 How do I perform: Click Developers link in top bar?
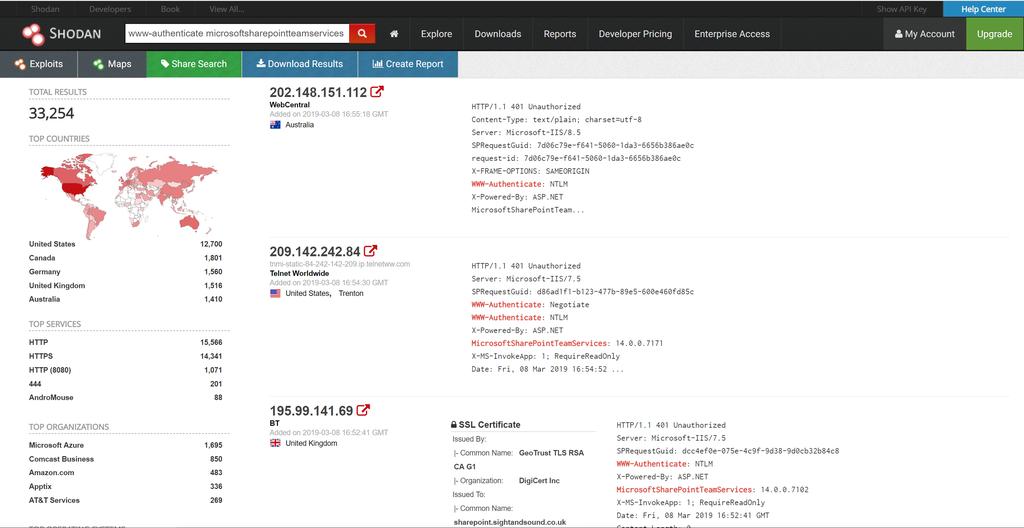click(x=110, y=9)
